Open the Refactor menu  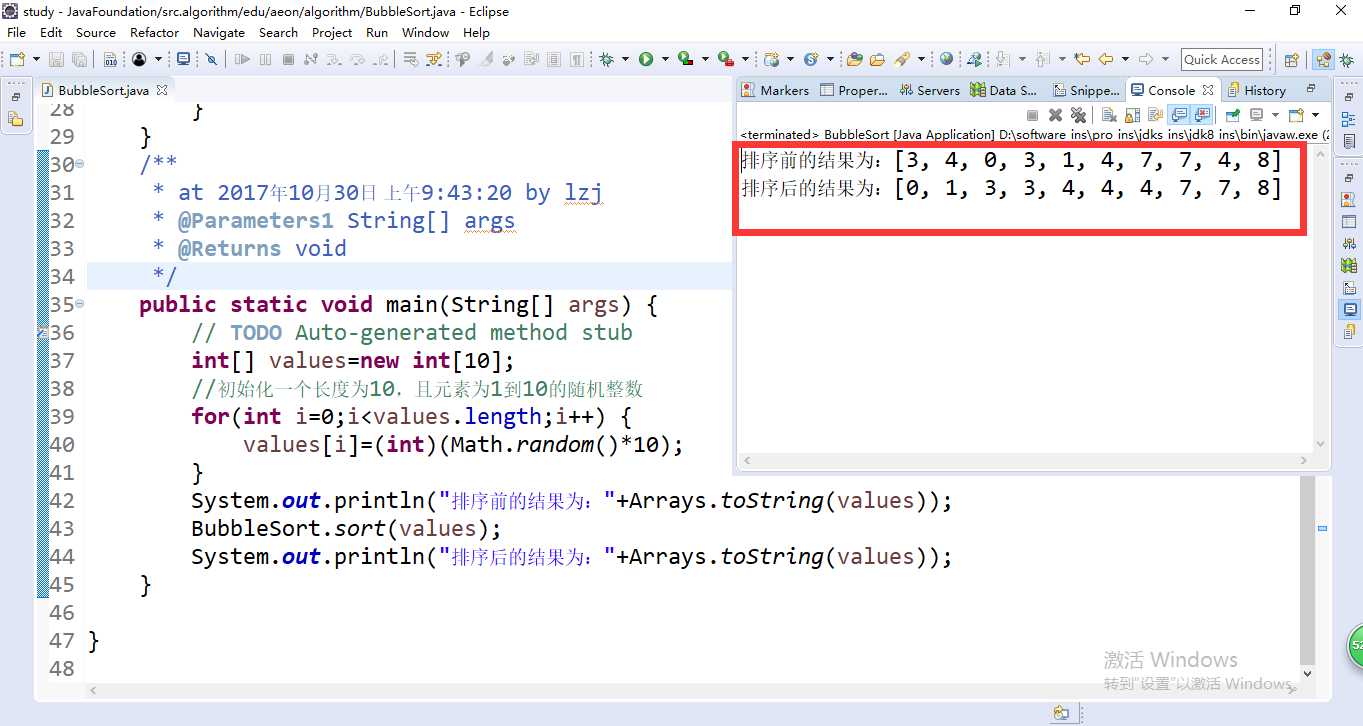click(154, 32)
